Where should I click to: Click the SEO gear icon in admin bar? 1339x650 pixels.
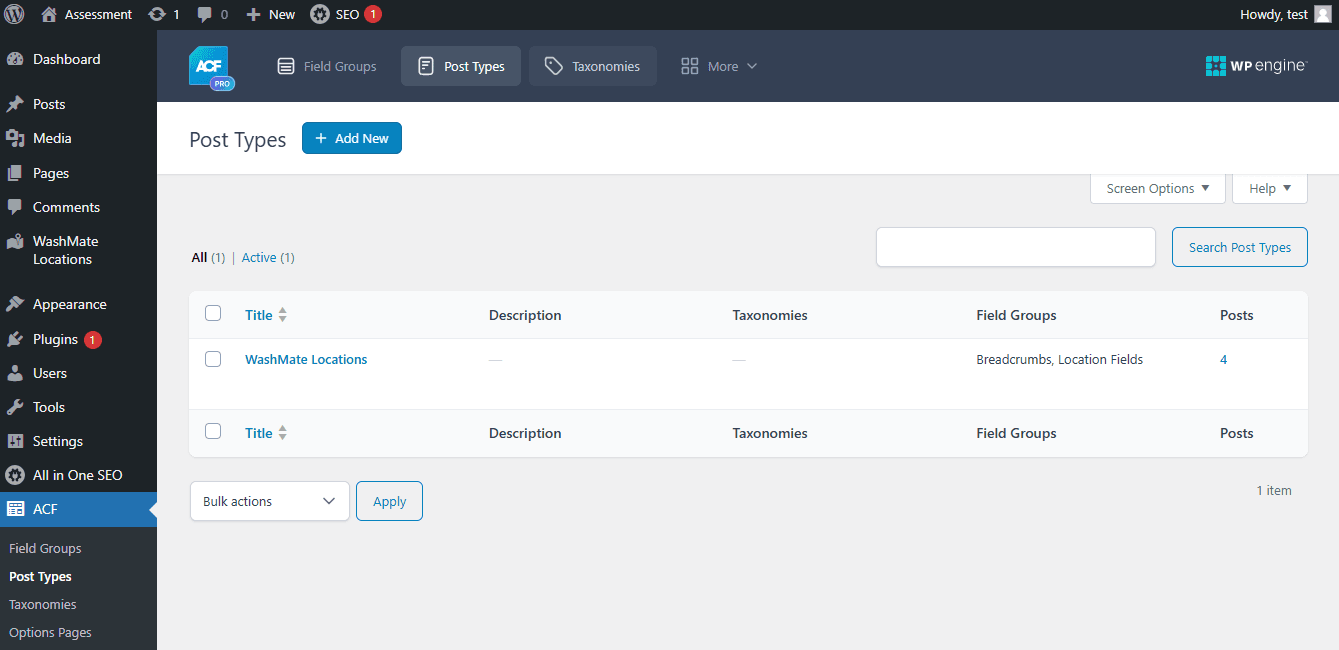coord(319,14)
